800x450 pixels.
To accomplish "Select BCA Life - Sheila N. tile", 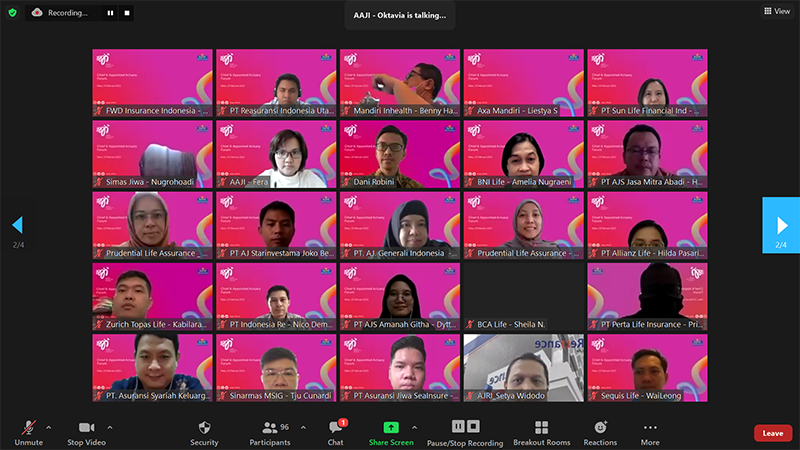I will coord(523,296).
